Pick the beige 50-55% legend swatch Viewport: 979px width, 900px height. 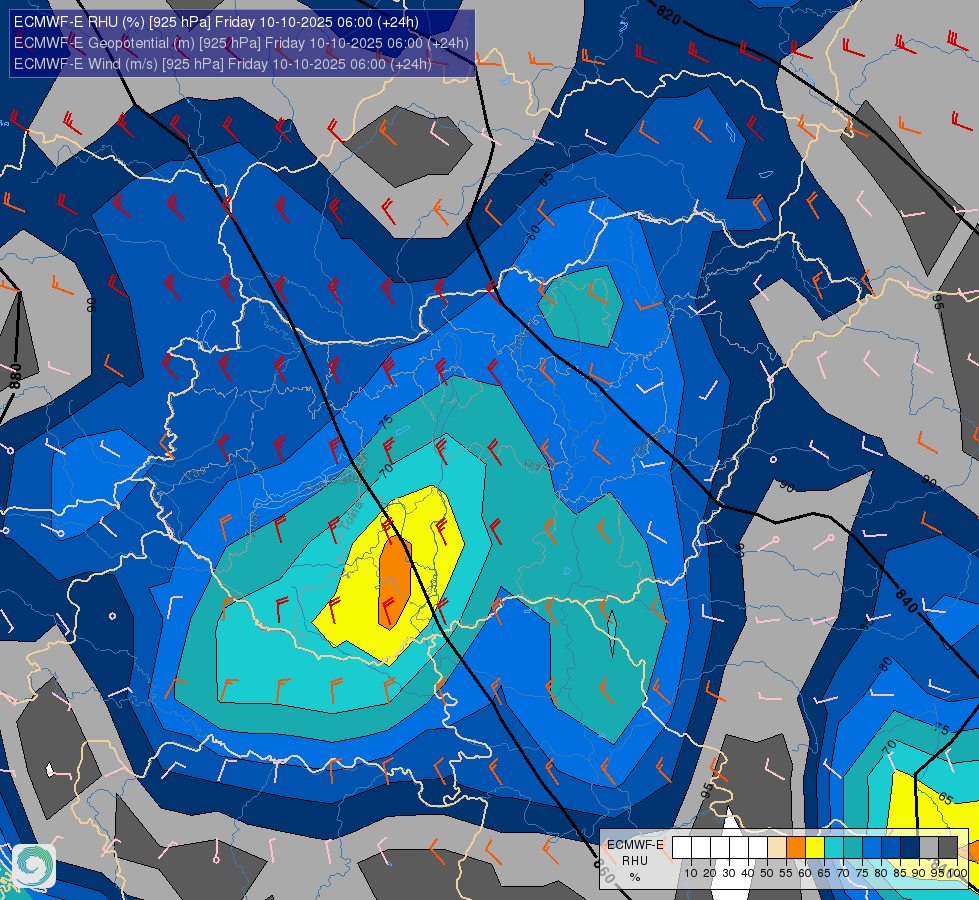pyautogui.click(x=777, y=847)
